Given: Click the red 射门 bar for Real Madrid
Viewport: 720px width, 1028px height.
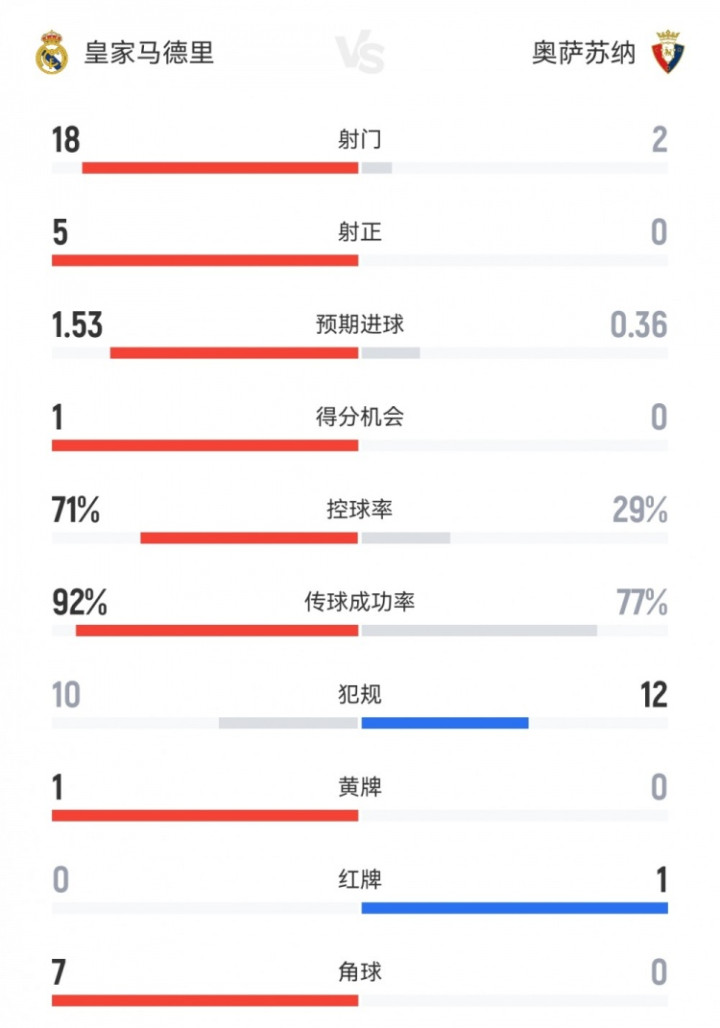Looking at the screenshot, I should tap(220, 168).
